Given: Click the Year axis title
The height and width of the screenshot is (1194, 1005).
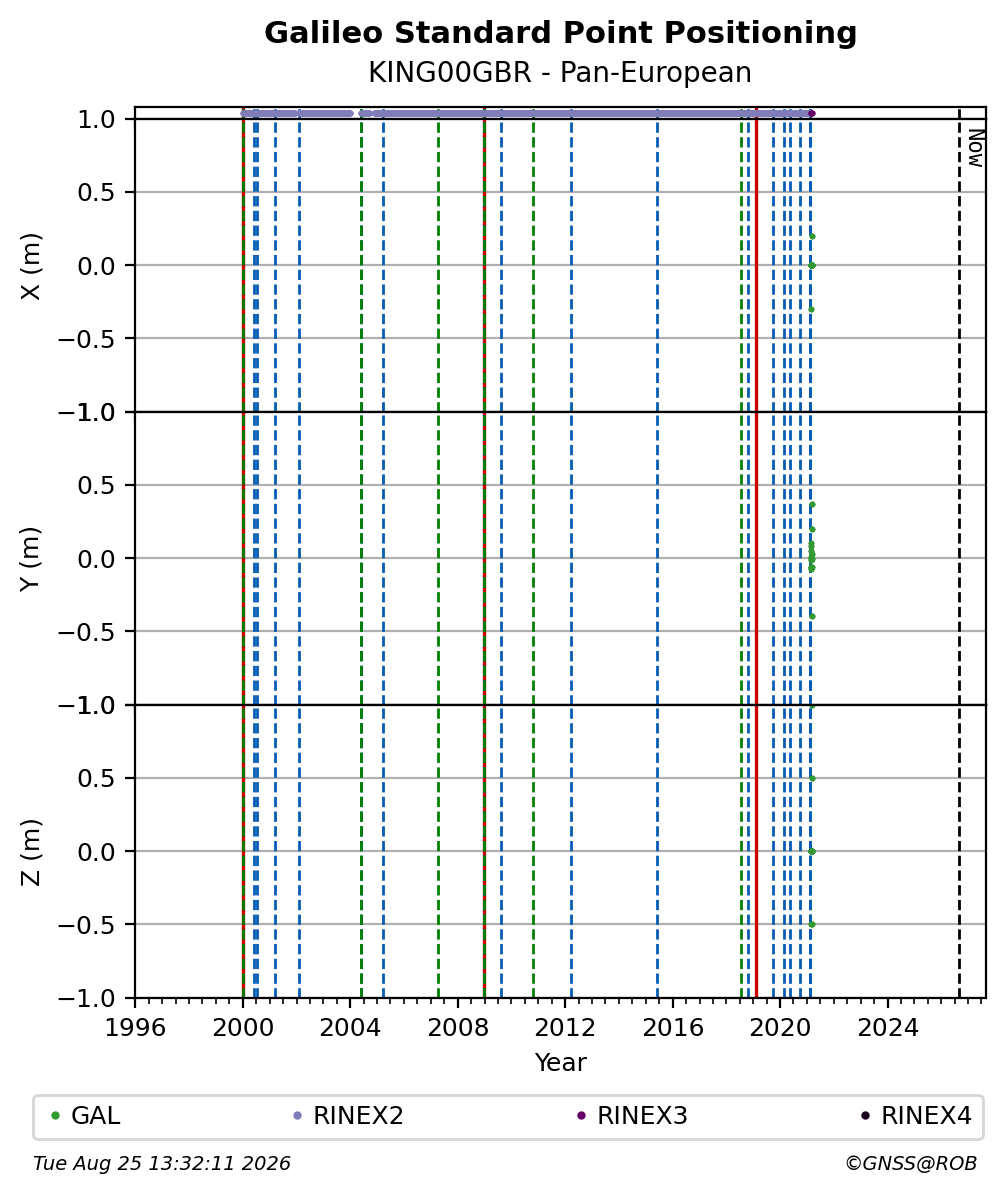Looking at the screenshot, I should tap(560, 1062).
